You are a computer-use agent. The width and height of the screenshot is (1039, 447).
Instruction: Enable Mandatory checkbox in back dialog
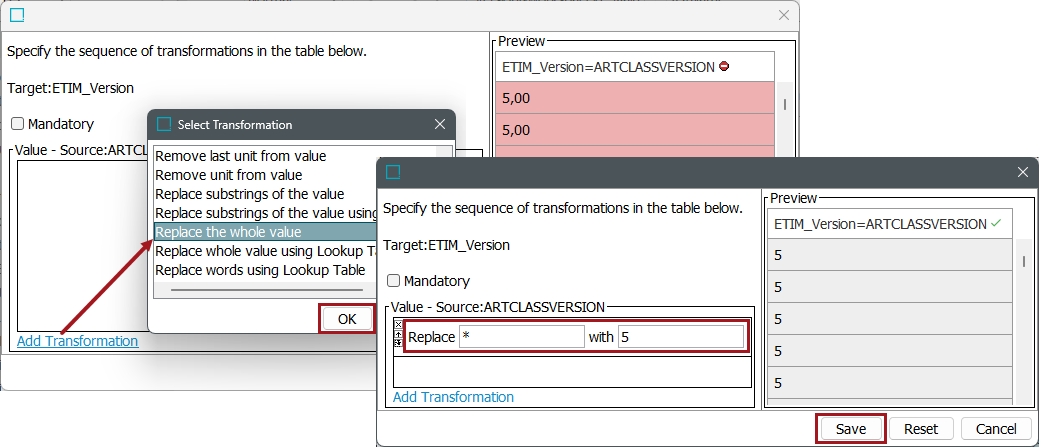(x=18, y=124)
